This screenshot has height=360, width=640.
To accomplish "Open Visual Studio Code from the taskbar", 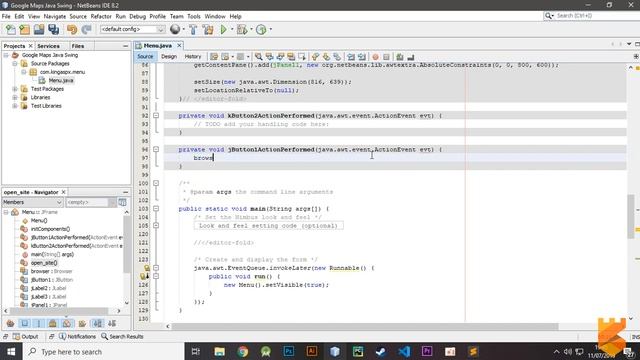I will tap(404, 351).
